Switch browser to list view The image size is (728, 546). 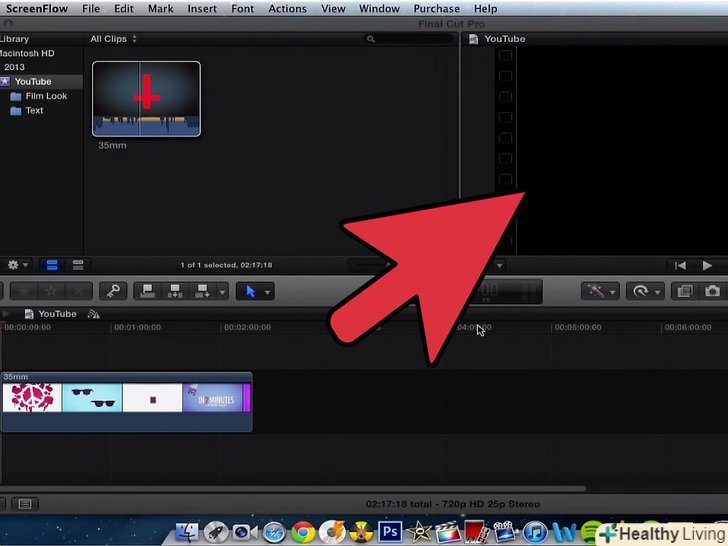[78, 265]
